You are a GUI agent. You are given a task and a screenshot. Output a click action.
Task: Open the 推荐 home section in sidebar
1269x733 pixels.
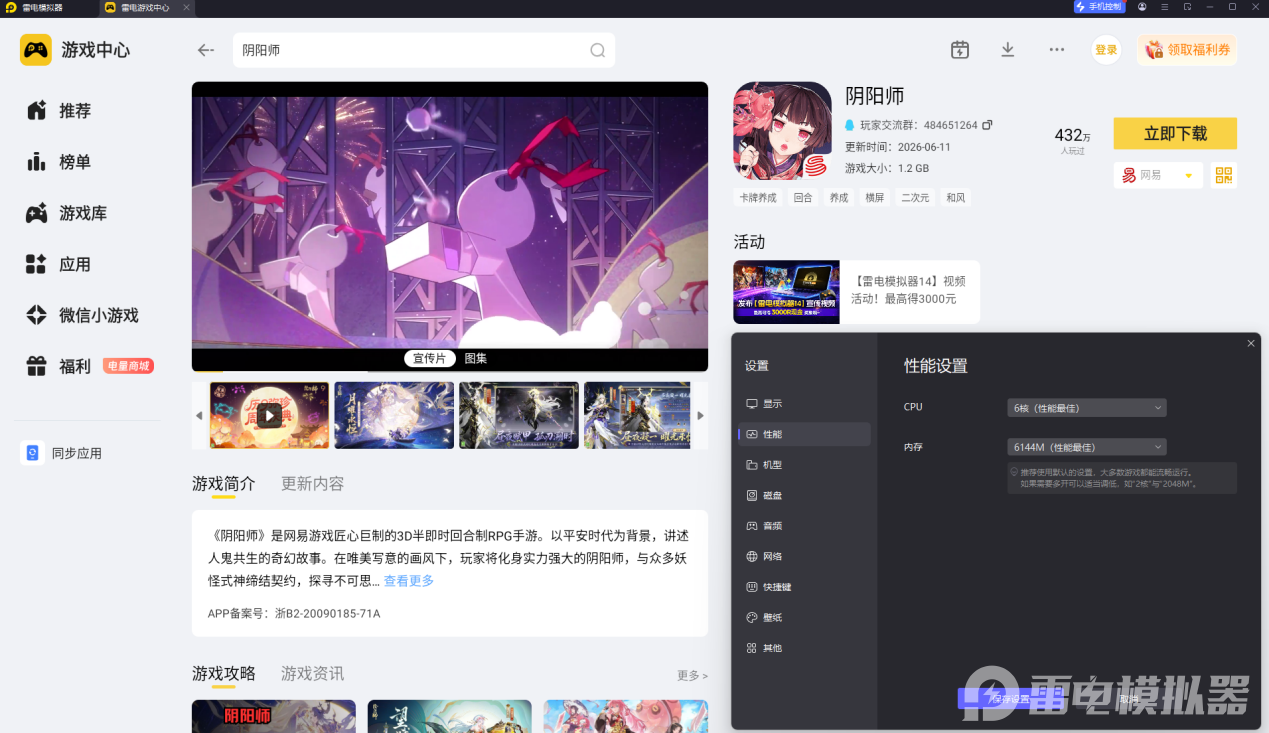click(74, 111)
